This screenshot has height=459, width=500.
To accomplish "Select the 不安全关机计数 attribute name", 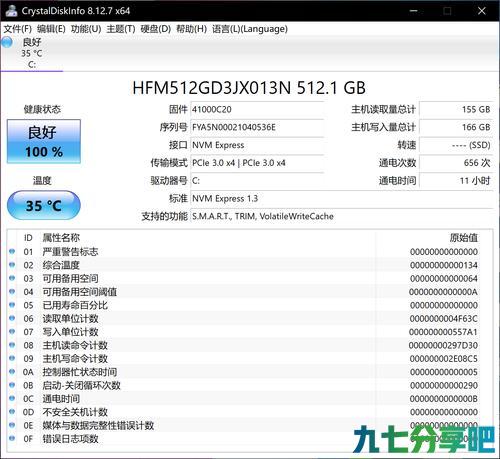I will [75, 412].
